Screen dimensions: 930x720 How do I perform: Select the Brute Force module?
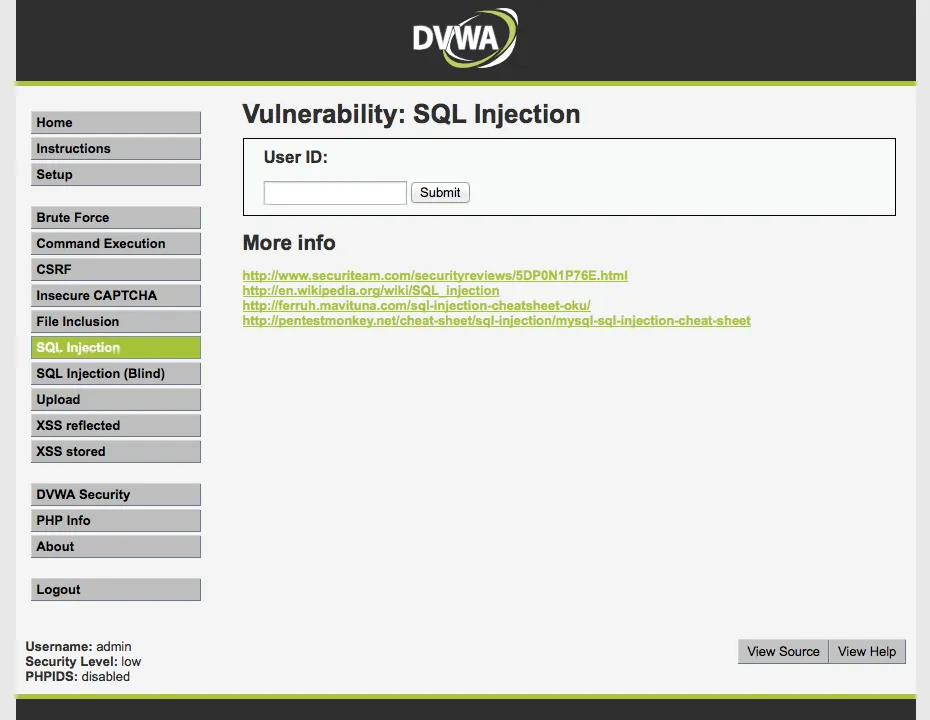(x=115, y=217)
